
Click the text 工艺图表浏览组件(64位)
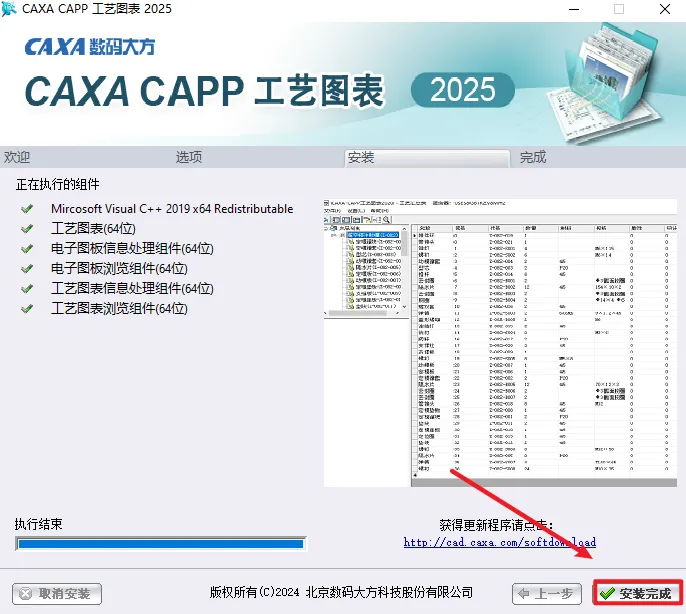point(119,309)
